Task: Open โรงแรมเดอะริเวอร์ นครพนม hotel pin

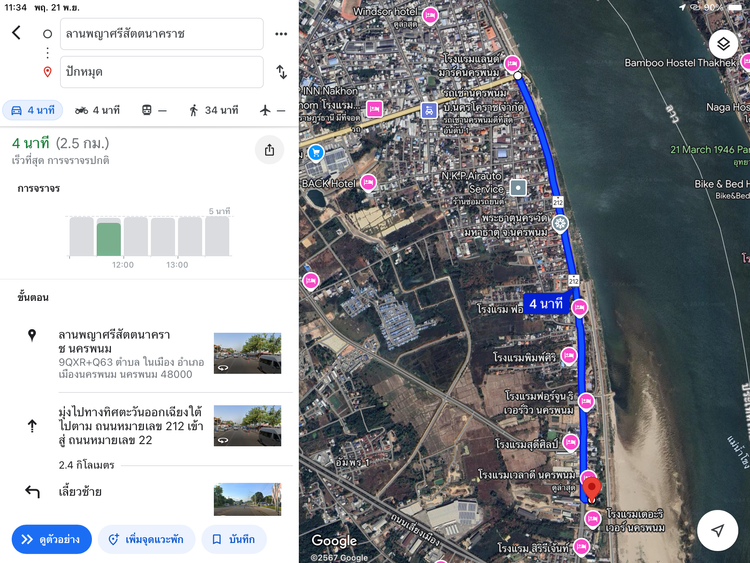Action: [593, 519]
